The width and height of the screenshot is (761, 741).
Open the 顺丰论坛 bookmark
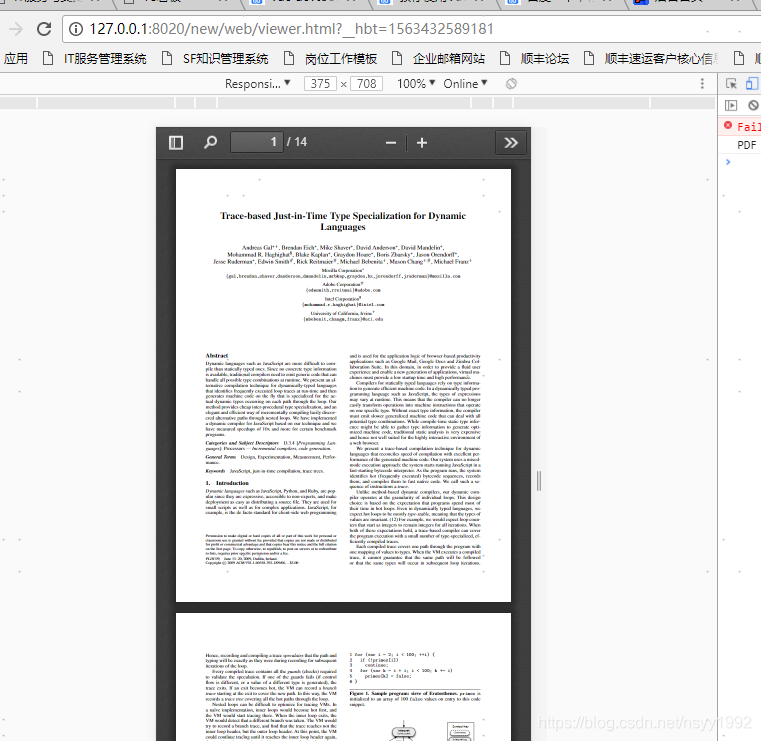(x=534, y=59)
